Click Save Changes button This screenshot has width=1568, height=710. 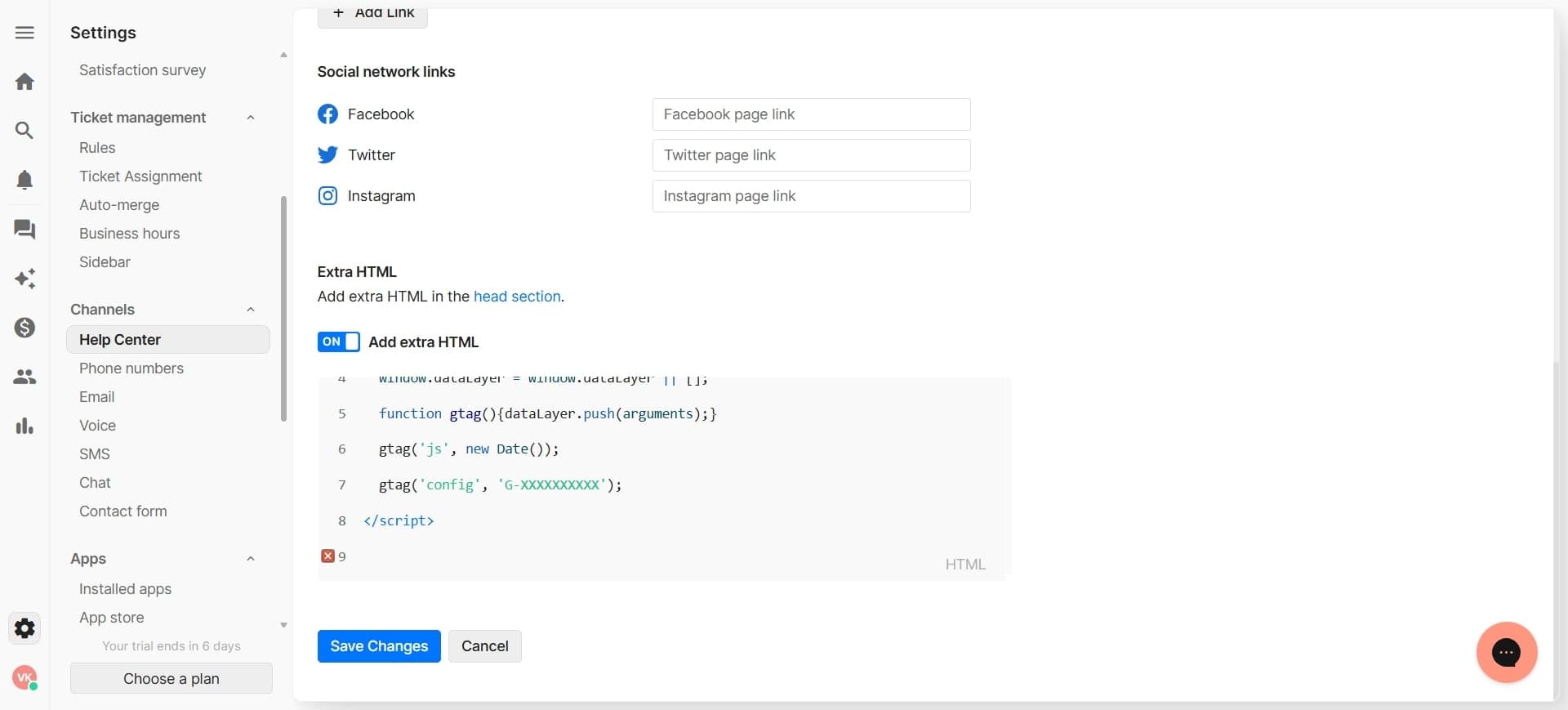(379, 646)
